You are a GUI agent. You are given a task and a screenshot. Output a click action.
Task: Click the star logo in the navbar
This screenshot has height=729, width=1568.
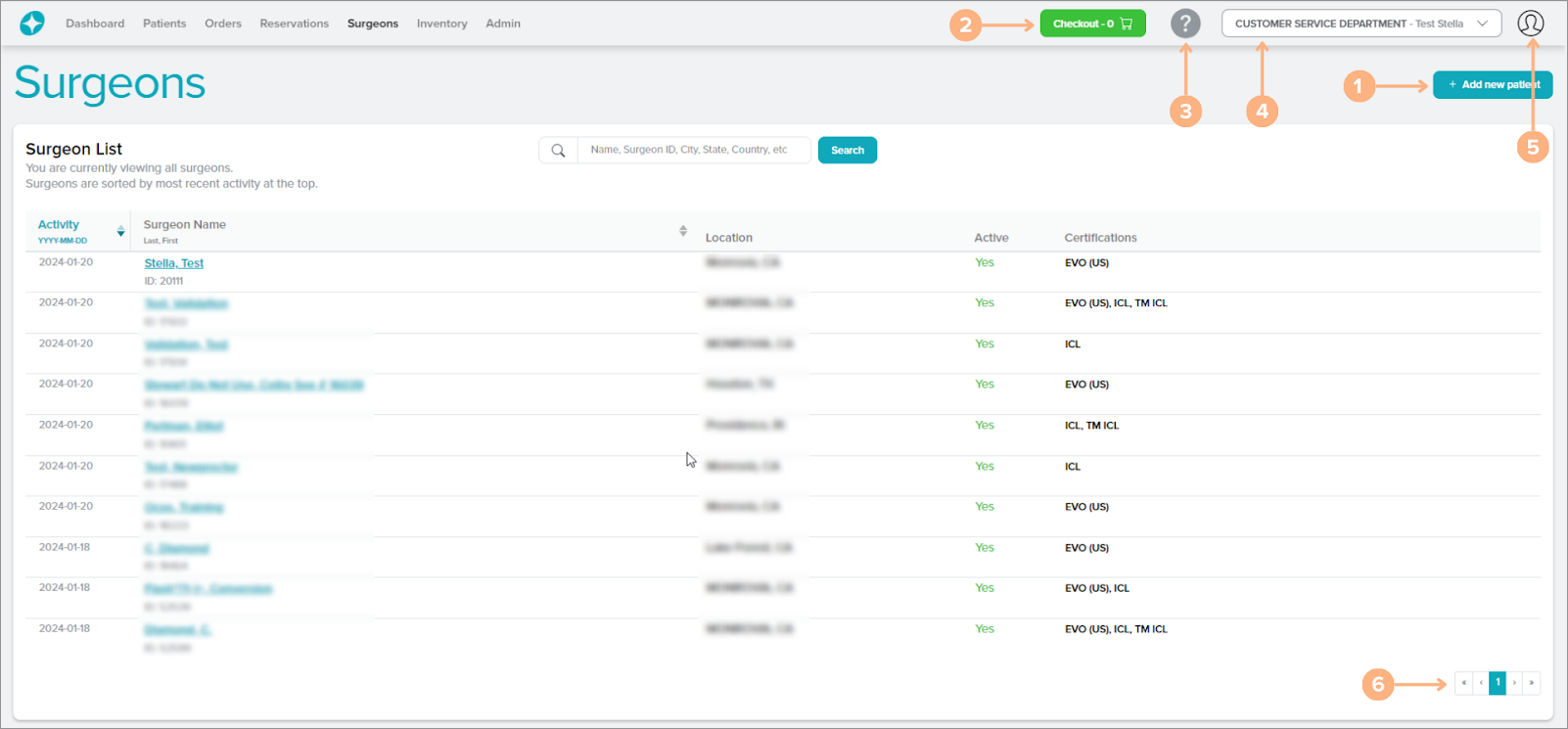(32, 23)
